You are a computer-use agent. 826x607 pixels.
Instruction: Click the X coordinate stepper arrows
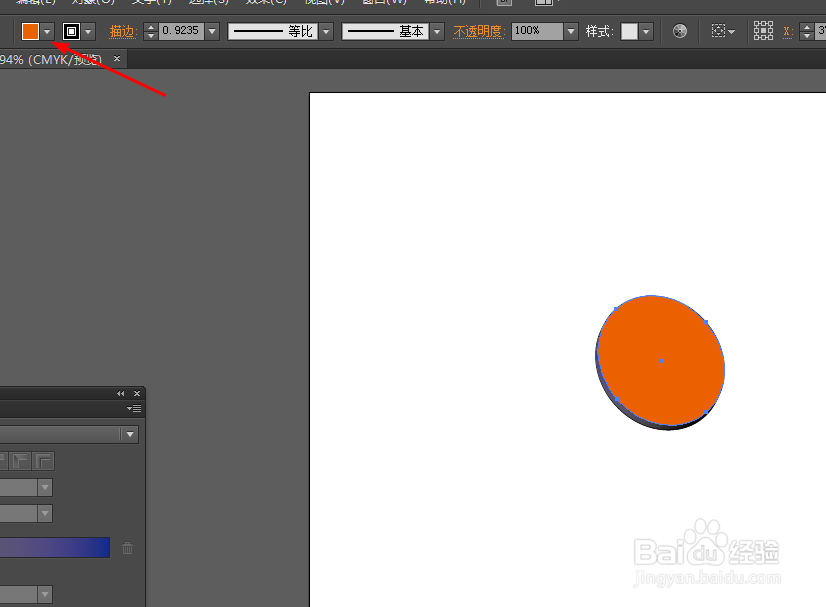tap(807, 32)
